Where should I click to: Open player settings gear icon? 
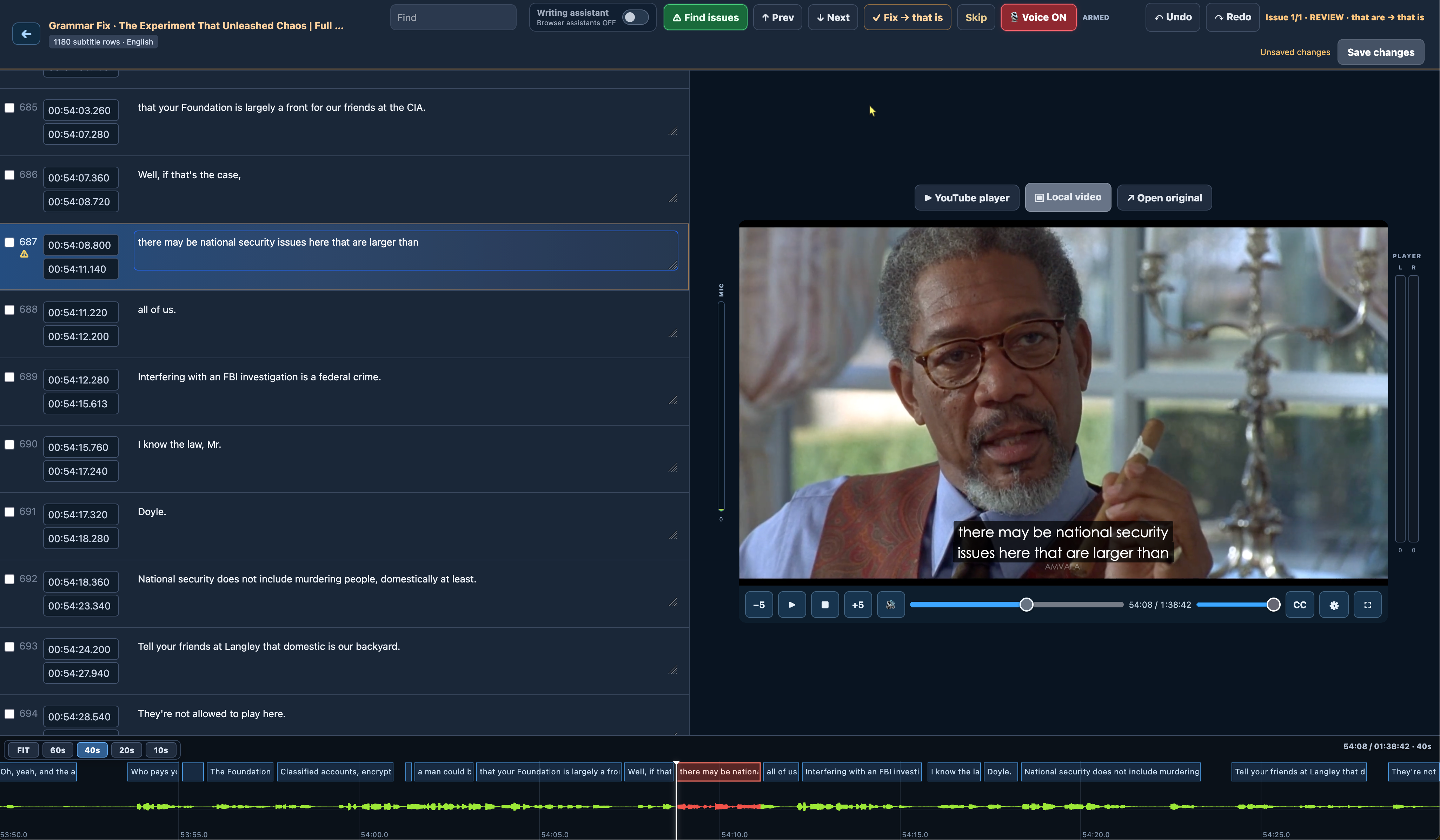click(1334, 605)
